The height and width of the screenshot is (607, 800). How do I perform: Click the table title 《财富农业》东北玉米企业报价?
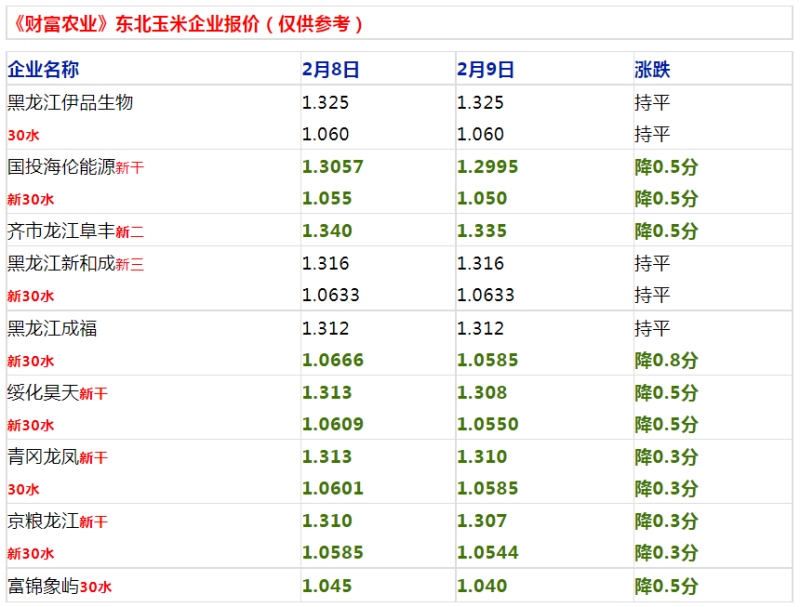coord(136,23)
